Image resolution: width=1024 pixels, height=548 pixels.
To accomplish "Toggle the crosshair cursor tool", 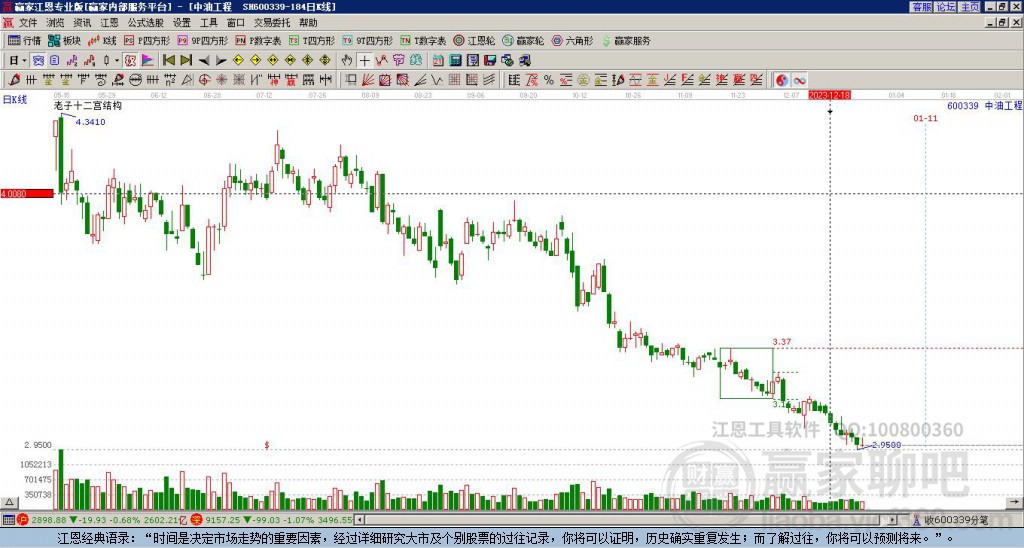I will pos(364,61).
